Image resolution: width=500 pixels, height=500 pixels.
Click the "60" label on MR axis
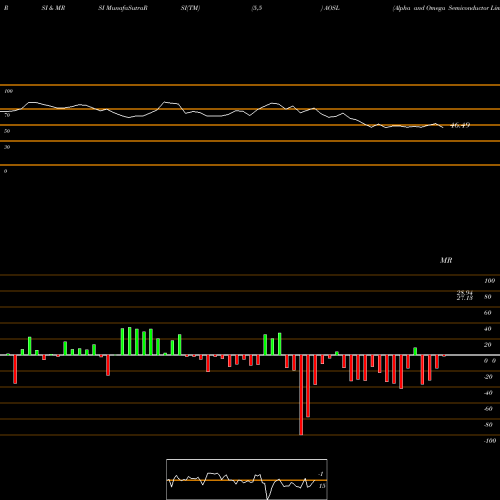(x=488, y=313)
